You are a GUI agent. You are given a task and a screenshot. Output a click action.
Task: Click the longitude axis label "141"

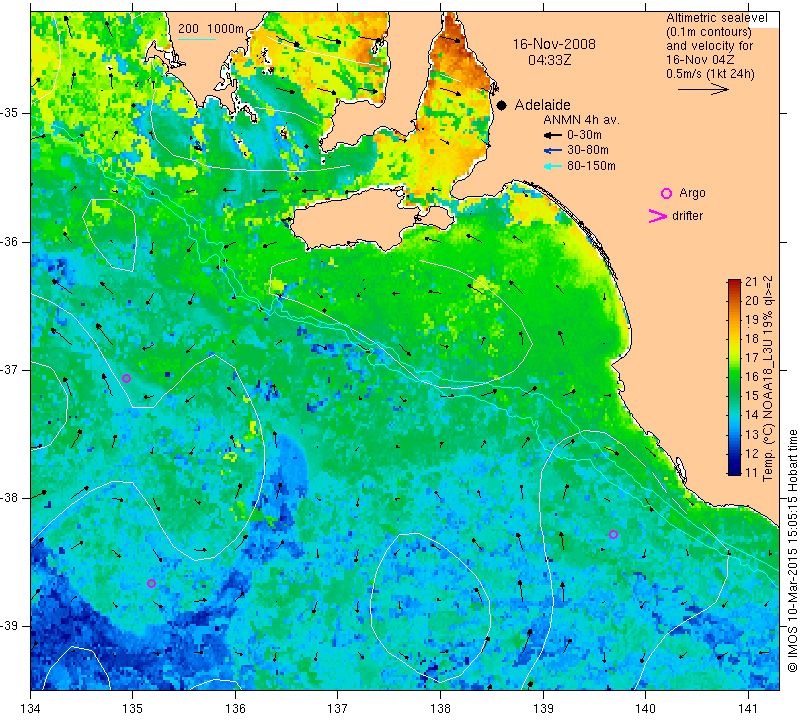point(748,709)
